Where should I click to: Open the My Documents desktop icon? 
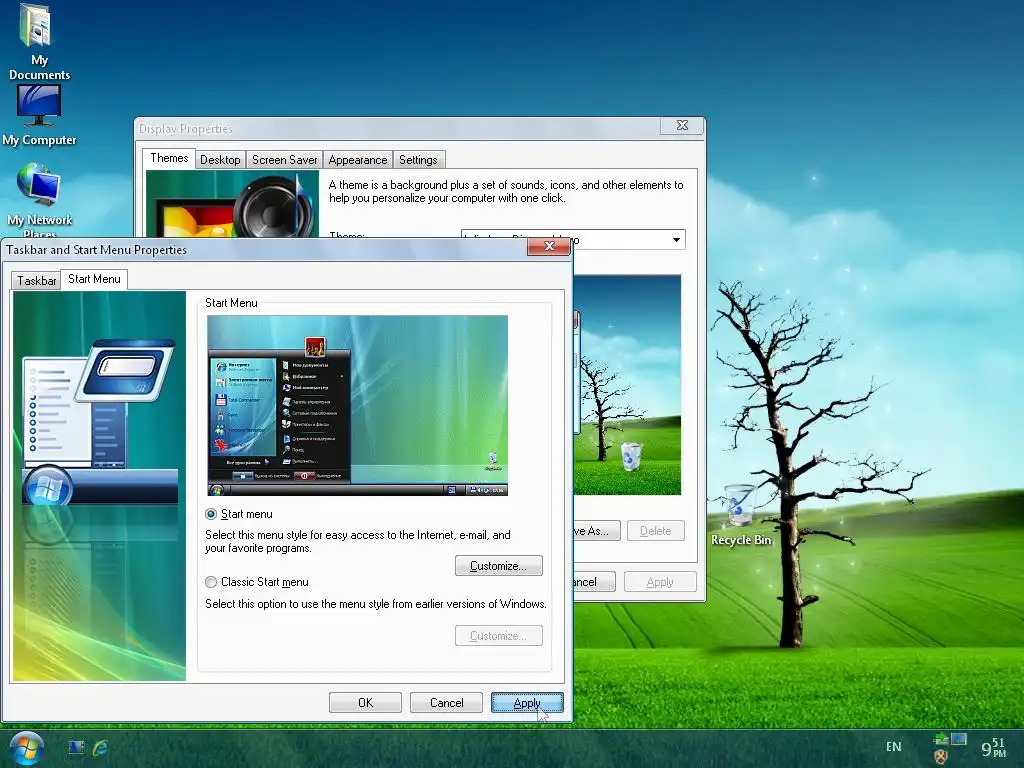coord(39,42)
